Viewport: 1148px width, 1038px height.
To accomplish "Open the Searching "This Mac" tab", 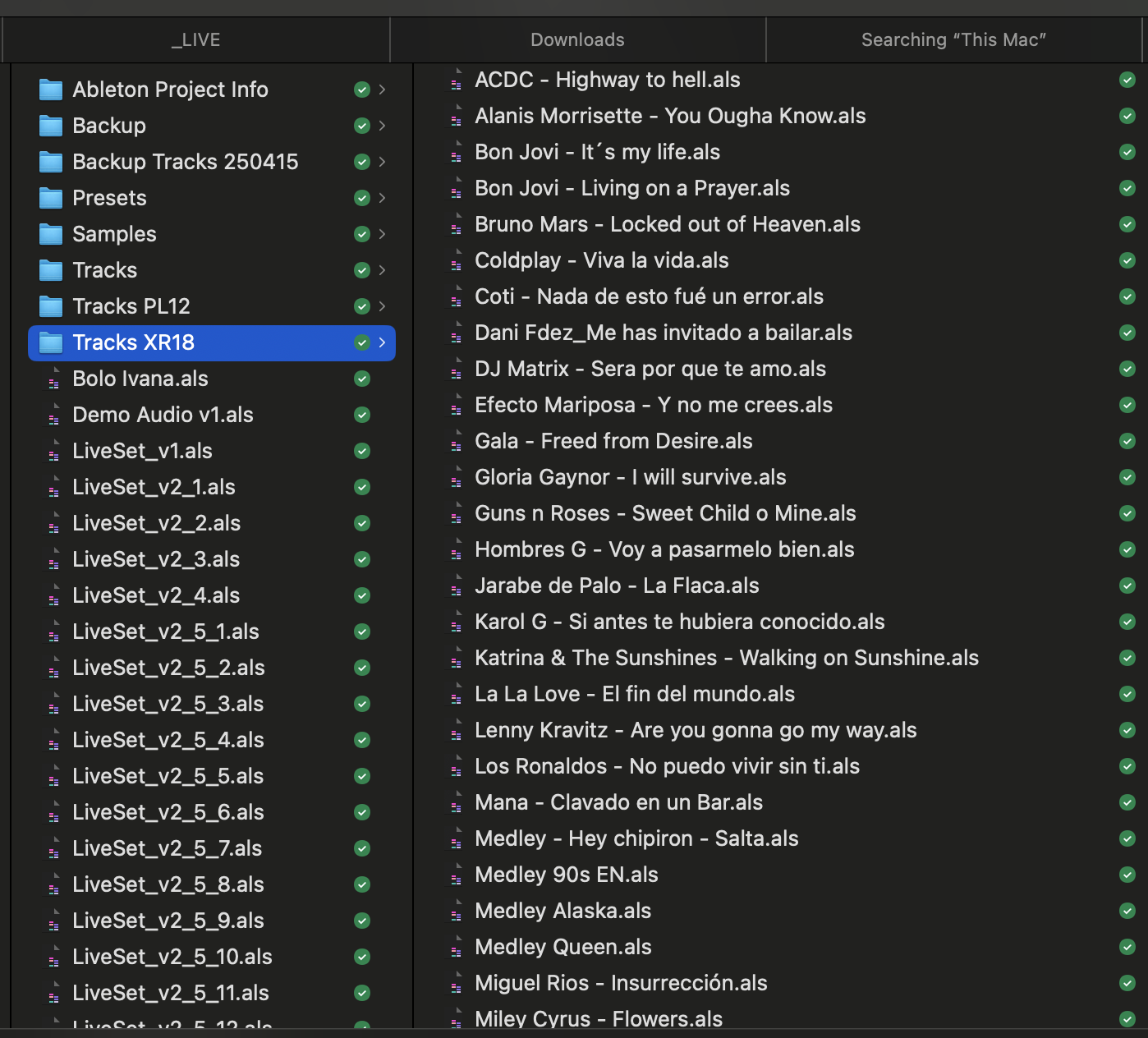I will [x=953, y=39].
